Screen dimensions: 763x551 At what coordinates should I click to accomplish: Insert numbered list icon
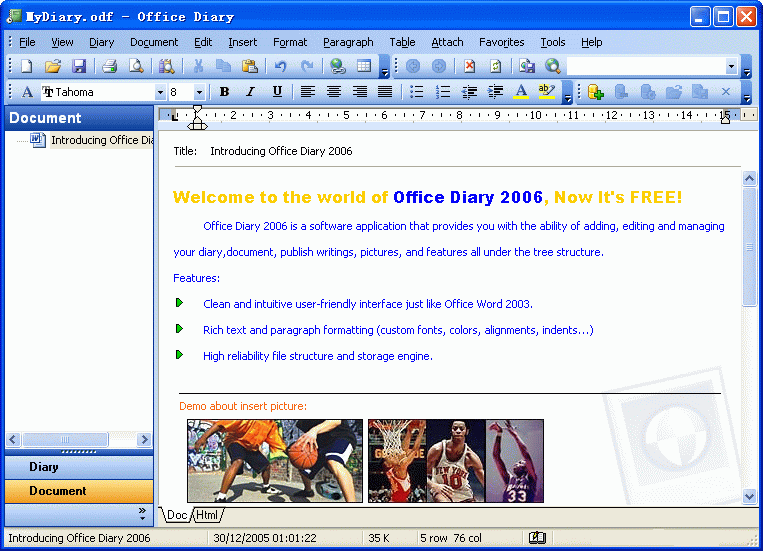tap(443, 92)
